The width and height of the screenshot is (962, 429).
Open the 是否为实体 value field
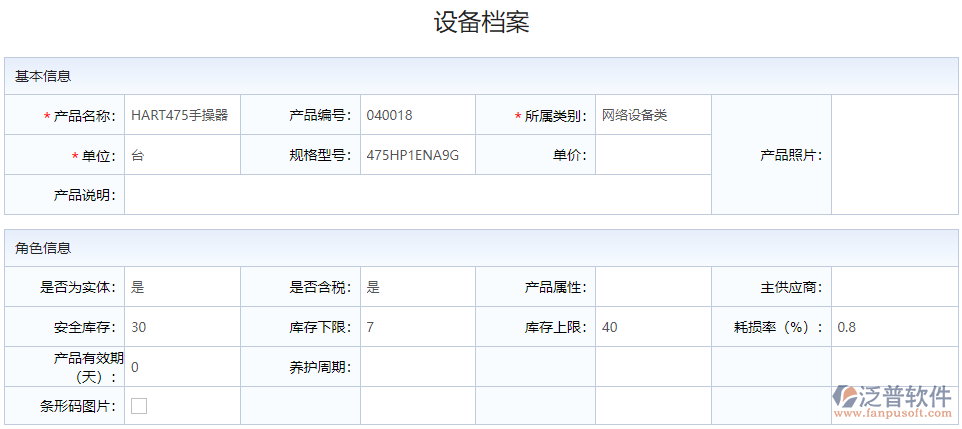coord(182,287)
